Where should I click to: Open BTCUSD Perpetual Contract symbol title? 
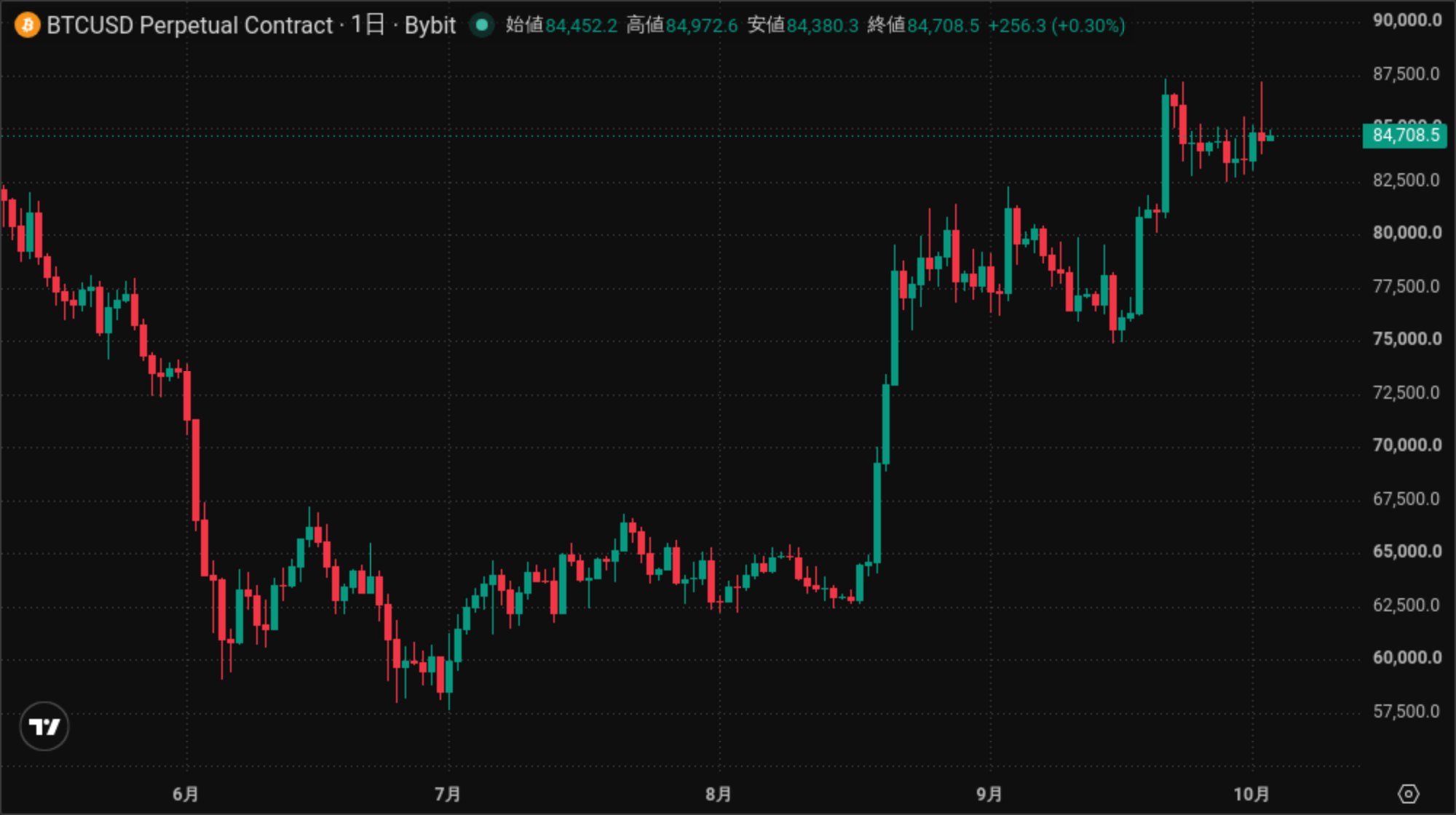189,25
